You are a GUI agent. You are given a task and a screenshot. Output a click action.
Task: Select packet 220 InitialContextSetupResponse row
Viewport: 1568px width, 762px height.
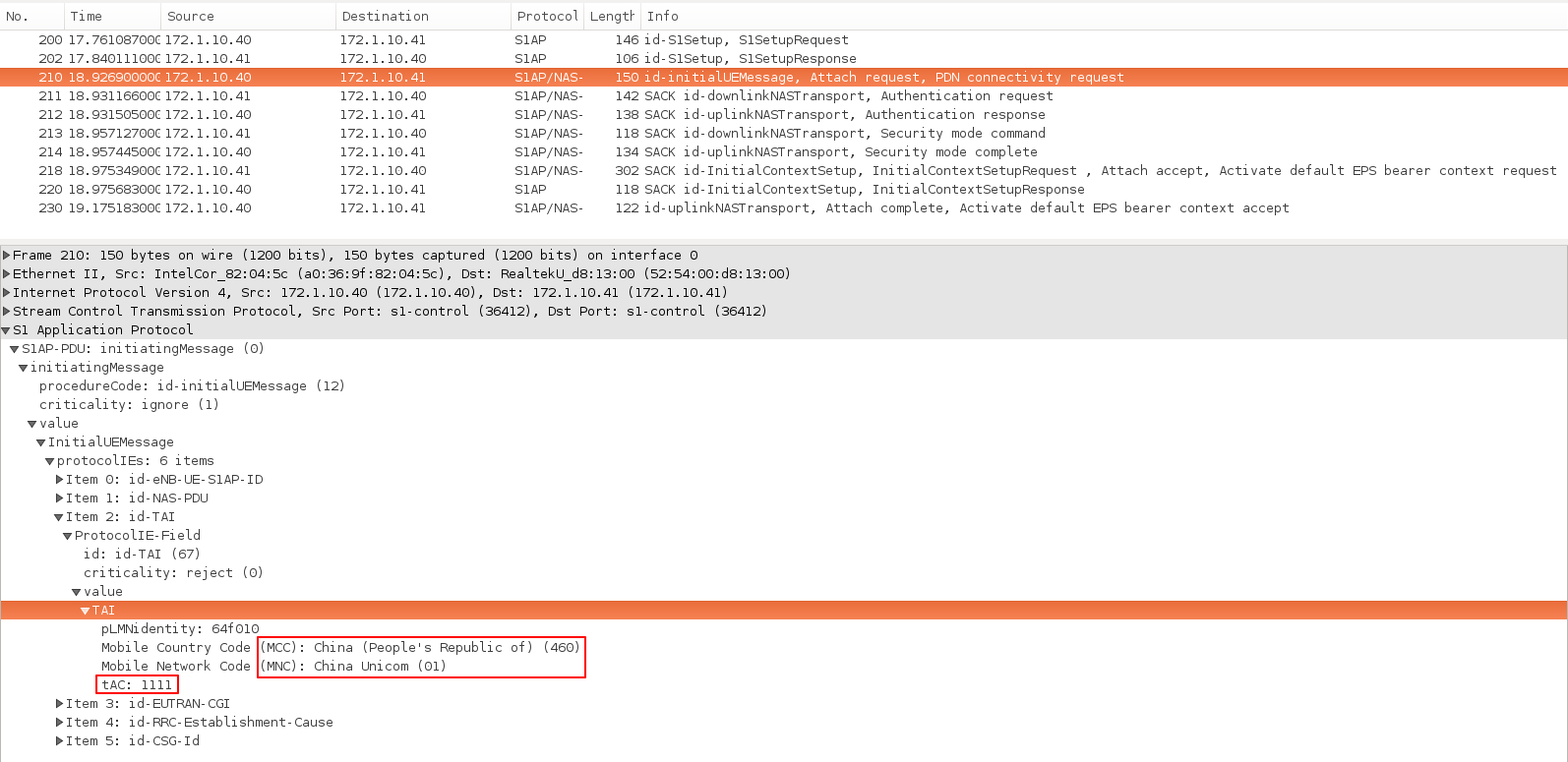tap(784, 190)
